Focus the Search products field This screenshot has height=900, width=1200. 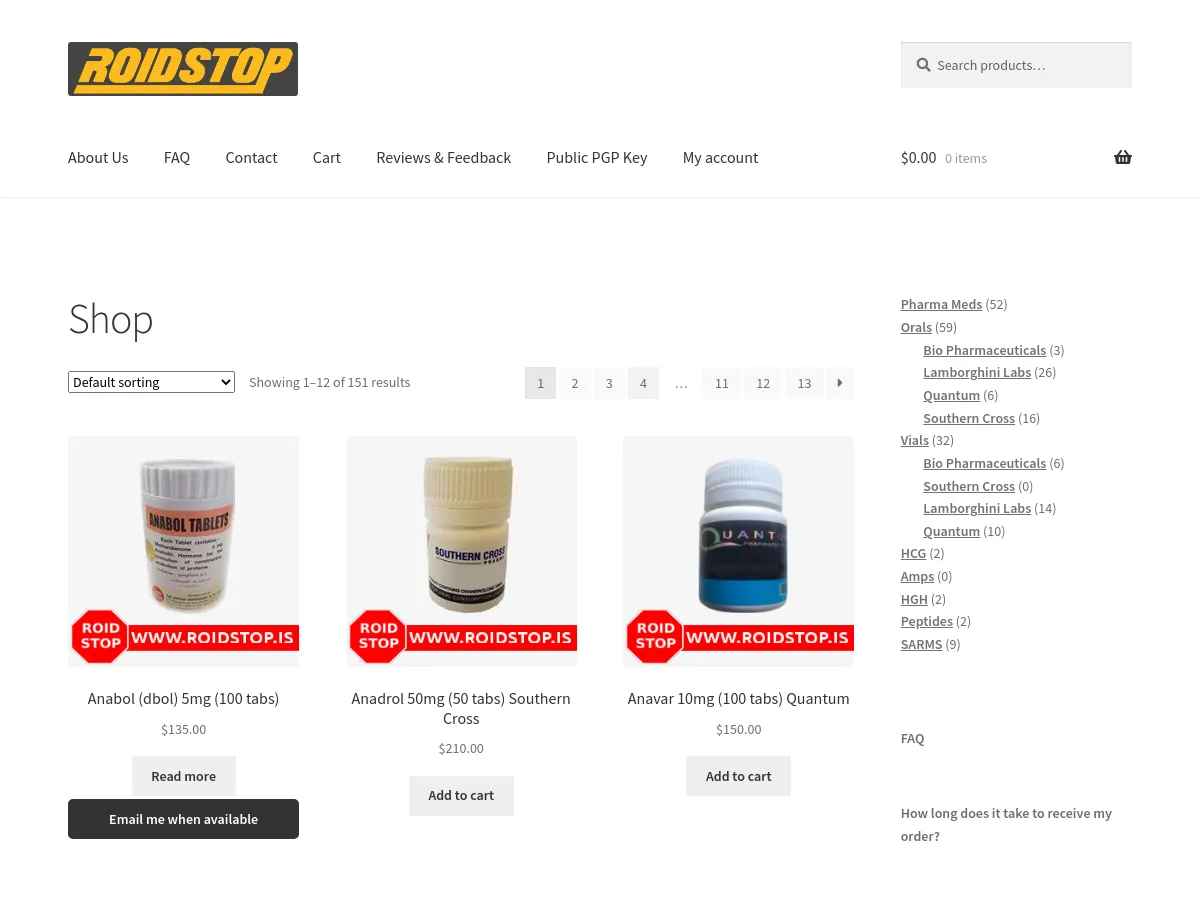[1016, 65]
